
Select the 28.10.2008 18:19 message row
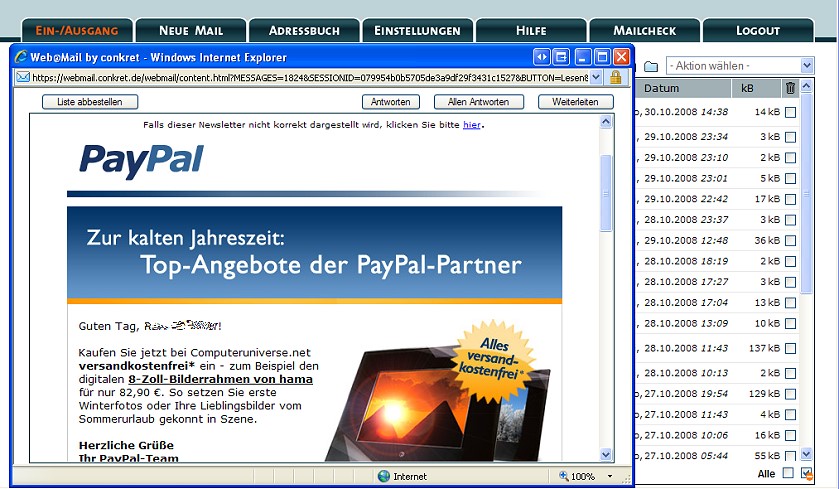(x=717, y=261)
